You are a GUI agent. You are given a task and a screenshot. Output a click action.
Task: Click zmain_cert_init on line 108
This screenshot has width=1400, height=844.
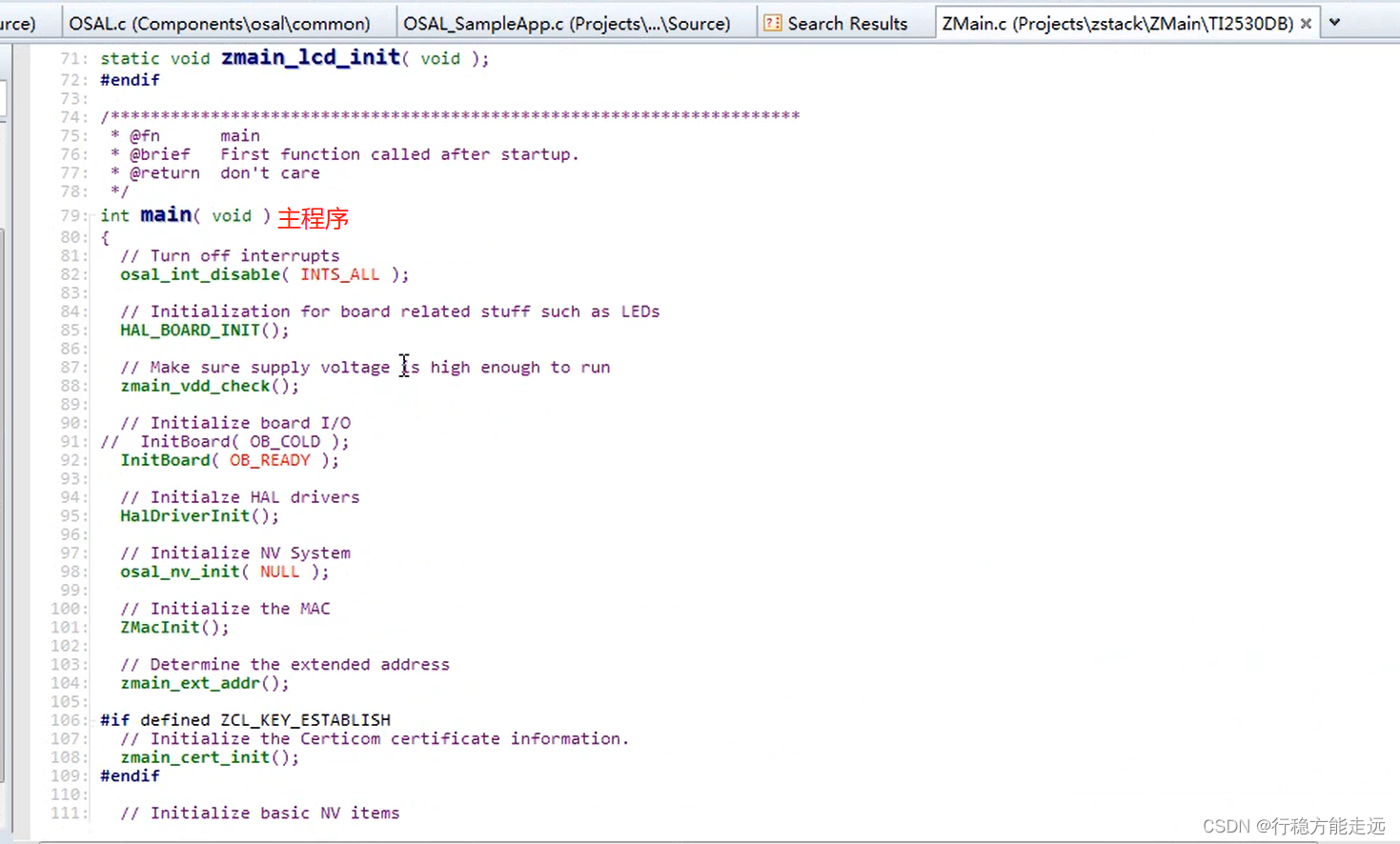[x=195, y=757]
